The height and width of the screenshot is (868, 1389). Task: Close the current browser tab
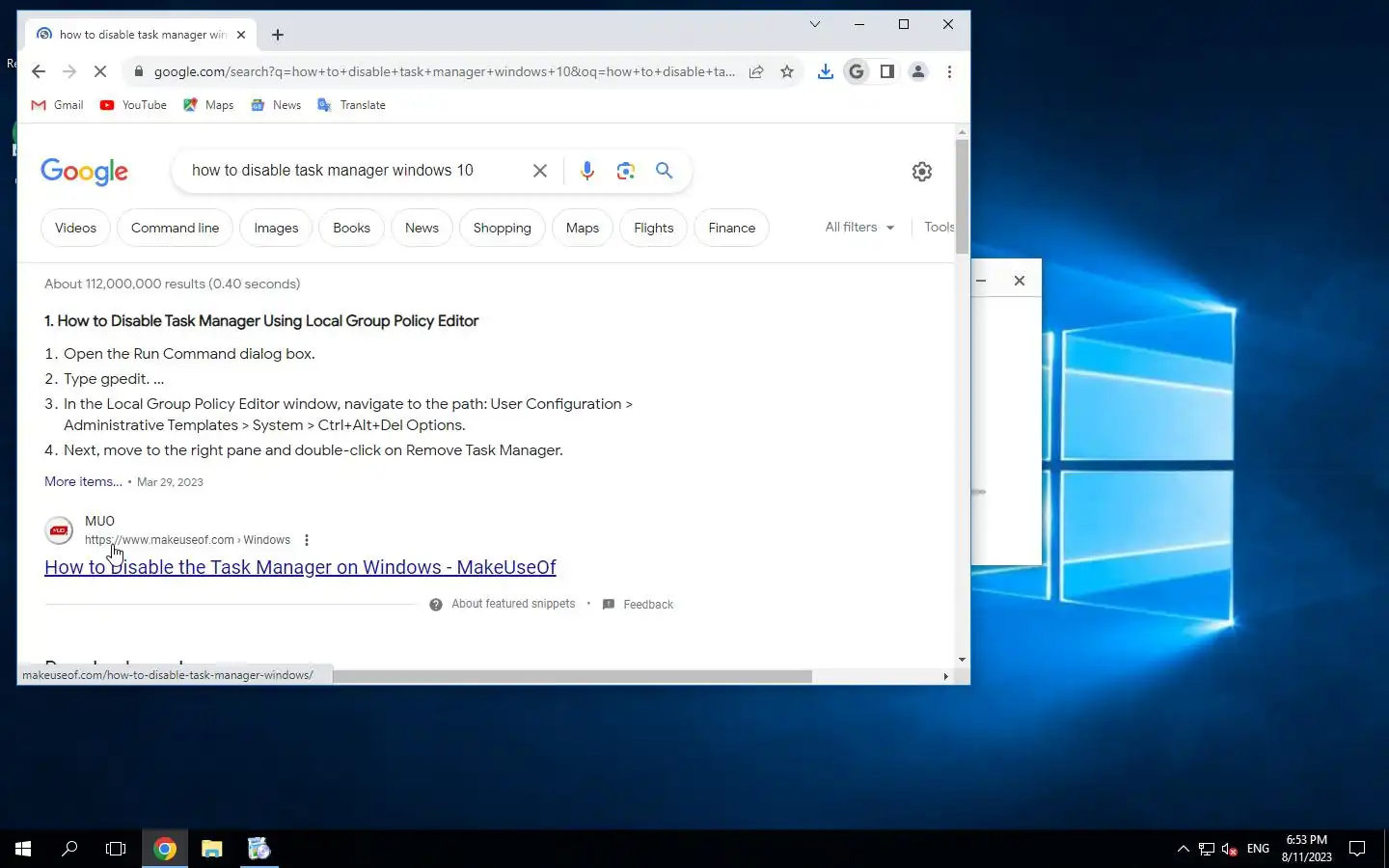[x=241, y=35]
